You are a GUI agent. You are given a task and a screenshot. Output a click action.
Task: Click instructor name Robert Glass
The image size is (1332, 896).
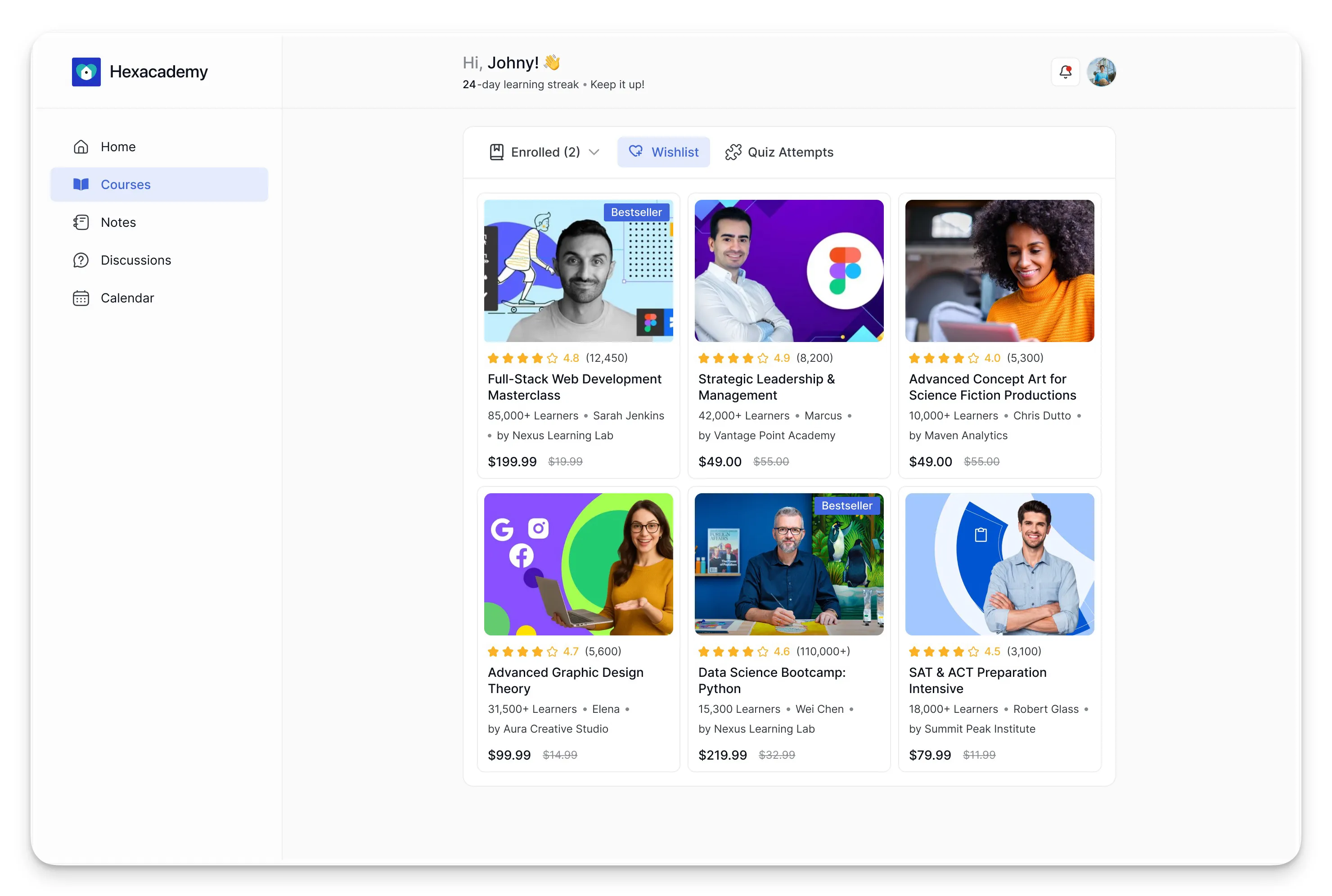tap(1046, 709)
